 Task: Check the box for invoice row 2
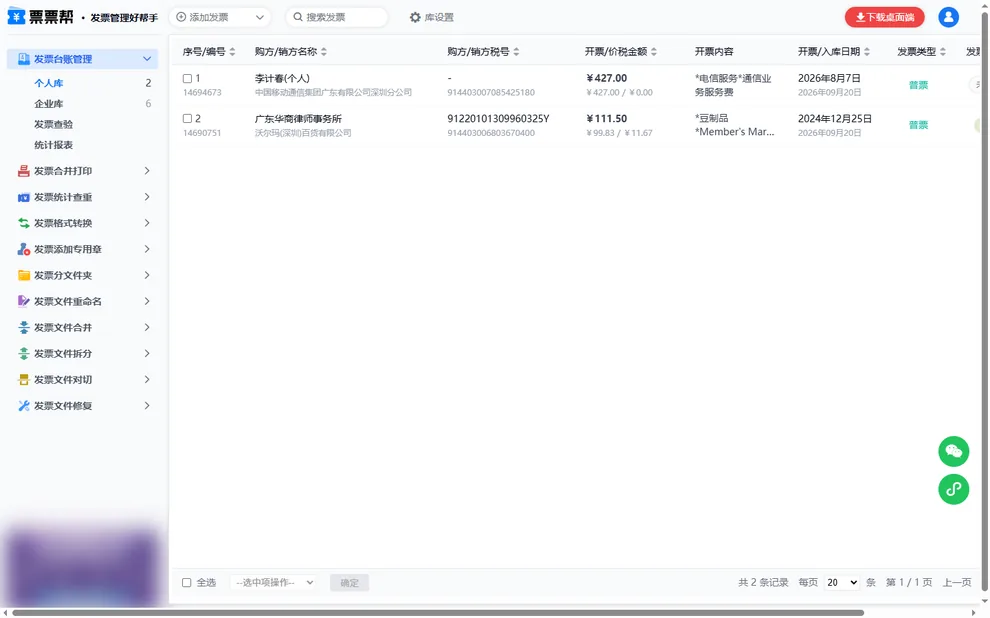tap(187, 119)
